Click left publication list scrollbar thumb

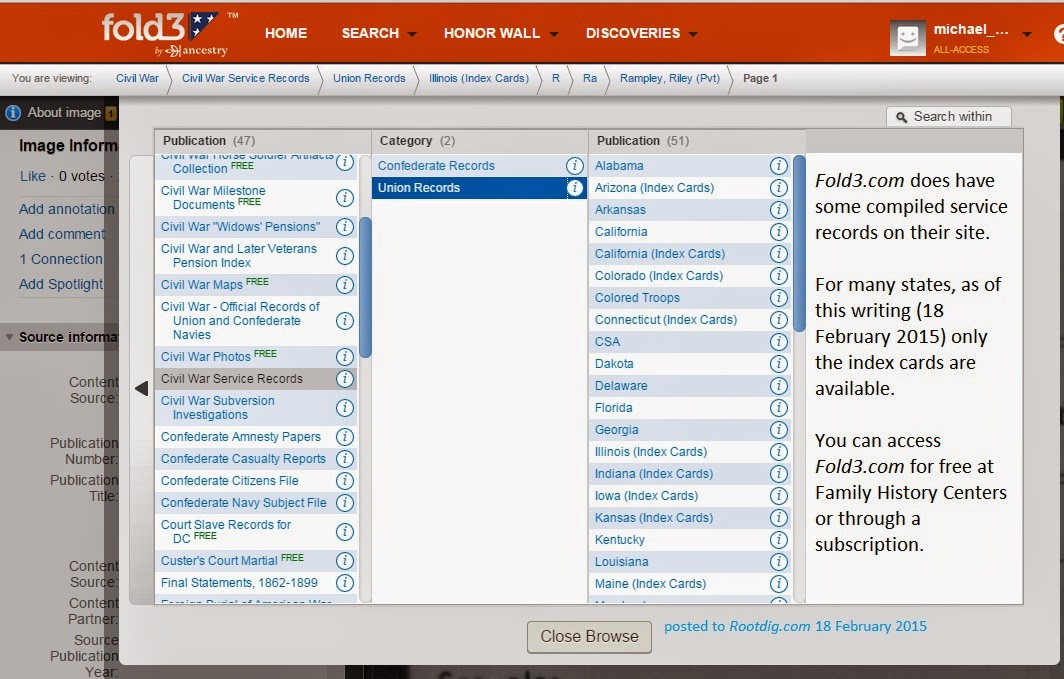(365, 287)
